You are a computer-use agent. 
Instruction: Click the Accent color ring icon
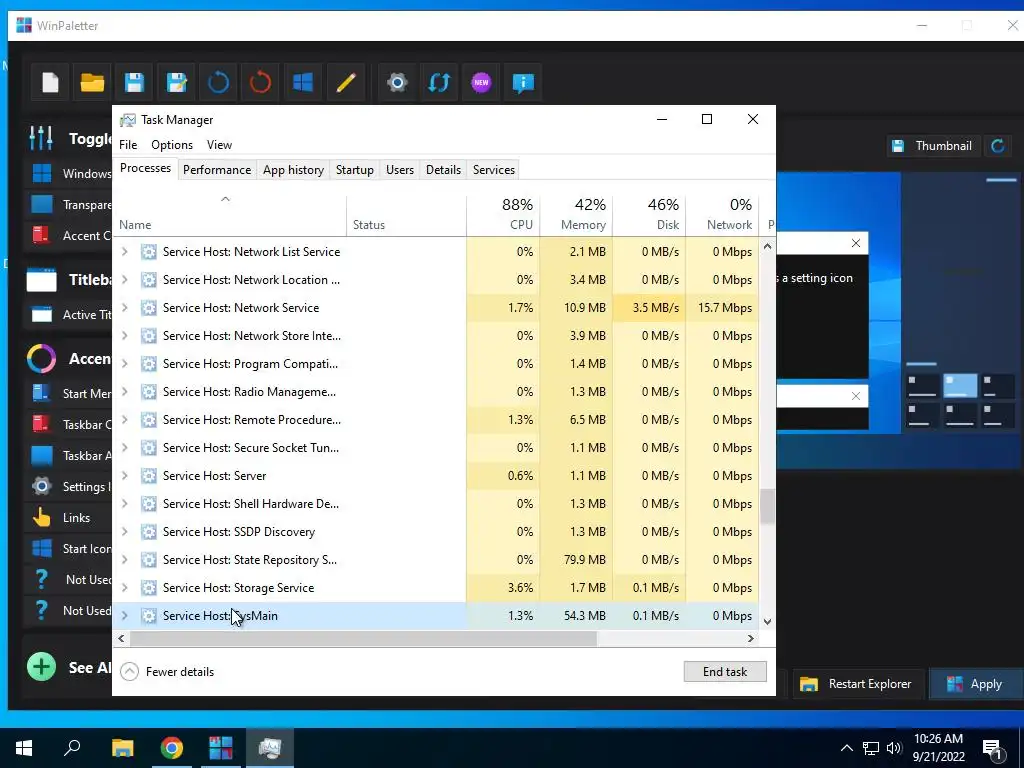click(x=41, y=359)
